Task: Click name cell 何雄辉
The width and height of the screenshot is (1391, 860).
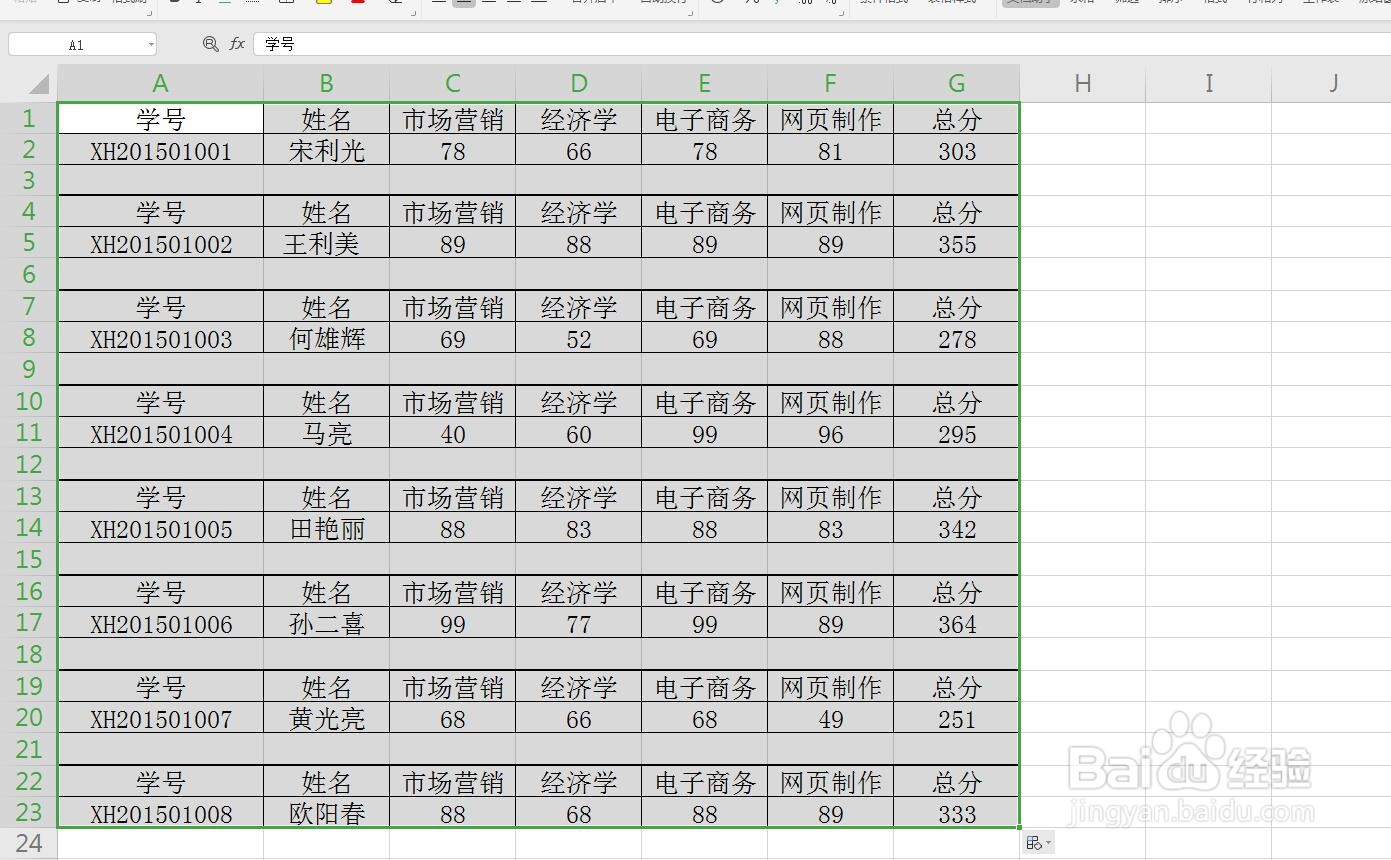Action: pos(327,339)
